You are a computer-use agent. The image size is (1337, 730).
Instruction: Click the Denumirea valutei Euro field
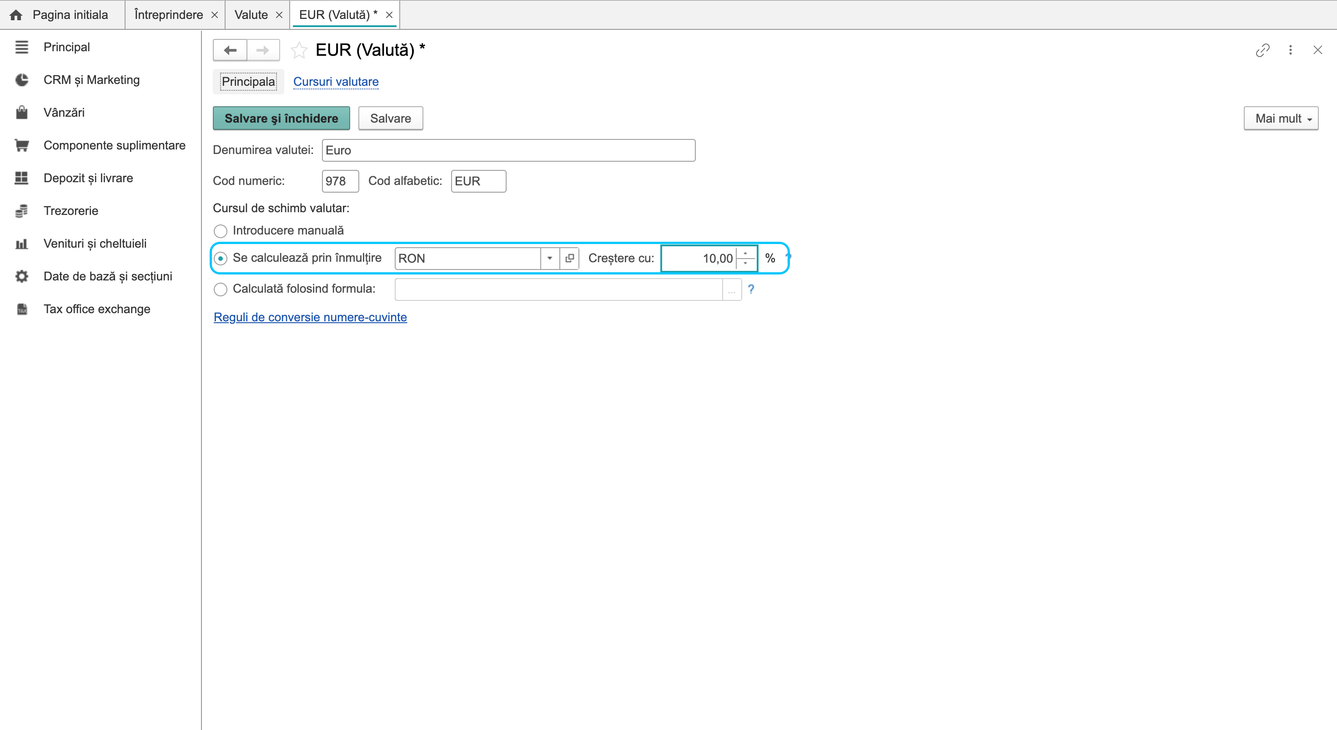pos(508,150)
